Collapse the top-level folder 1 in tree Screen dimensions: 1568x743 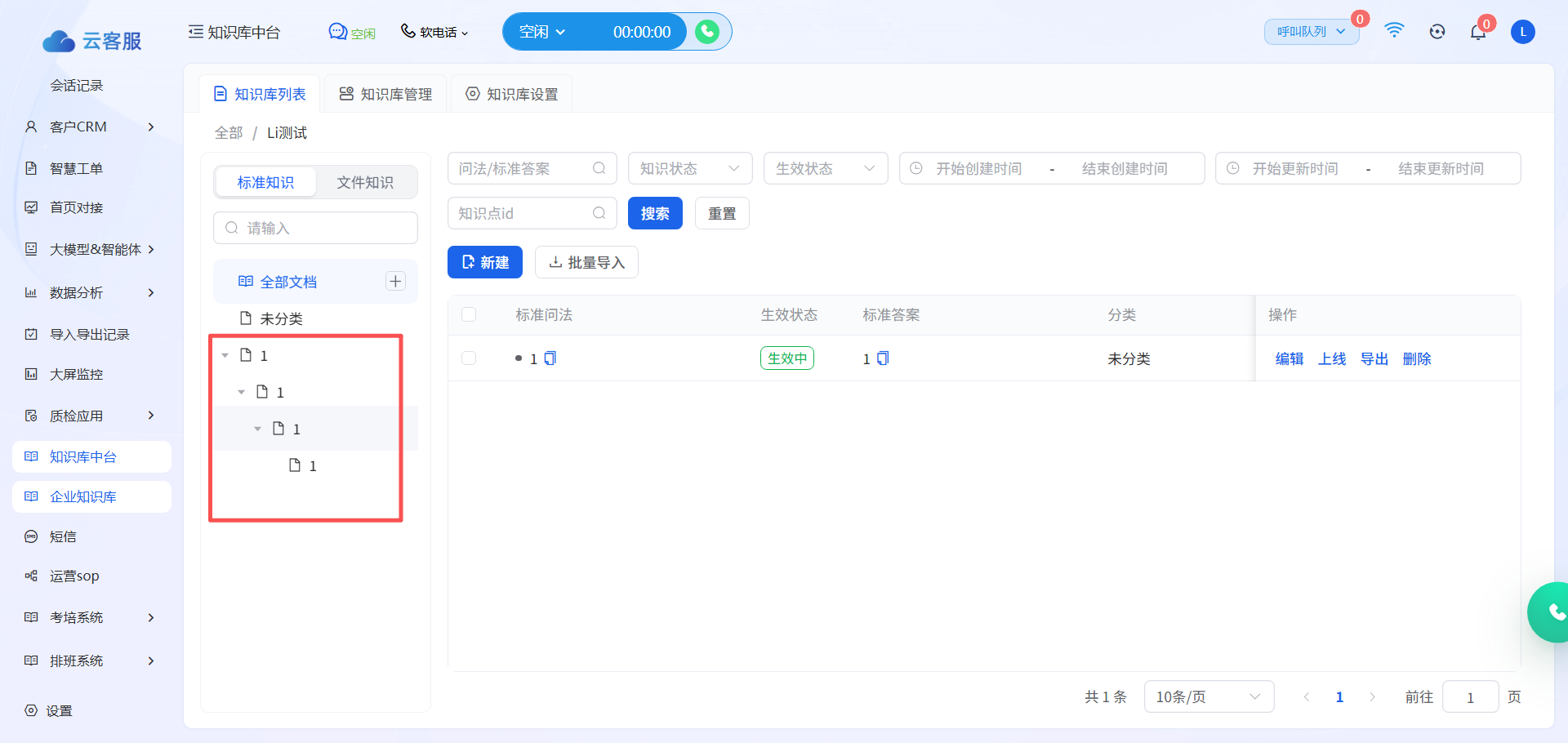pos(225,356)
